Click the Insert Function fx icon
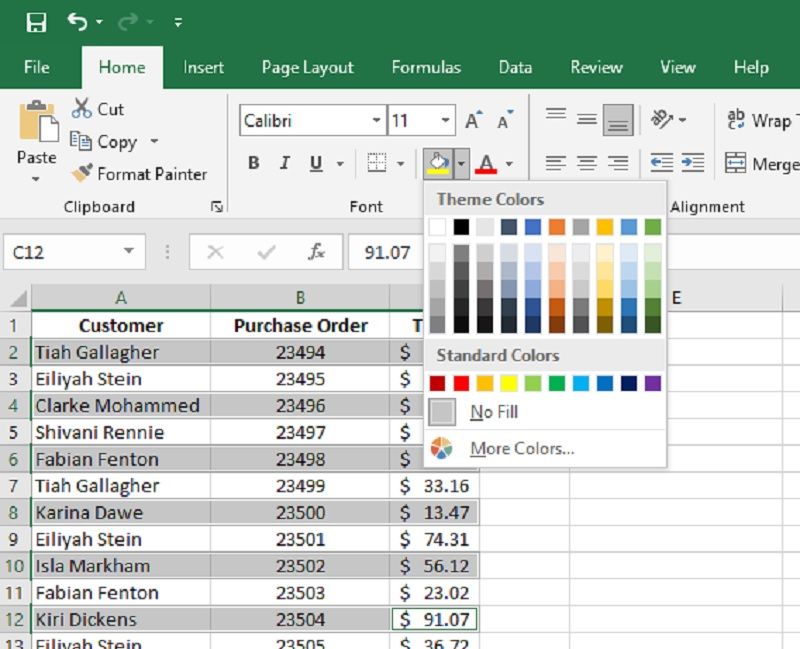This screenshot has width=800, height=649. [x=317, y=252]
